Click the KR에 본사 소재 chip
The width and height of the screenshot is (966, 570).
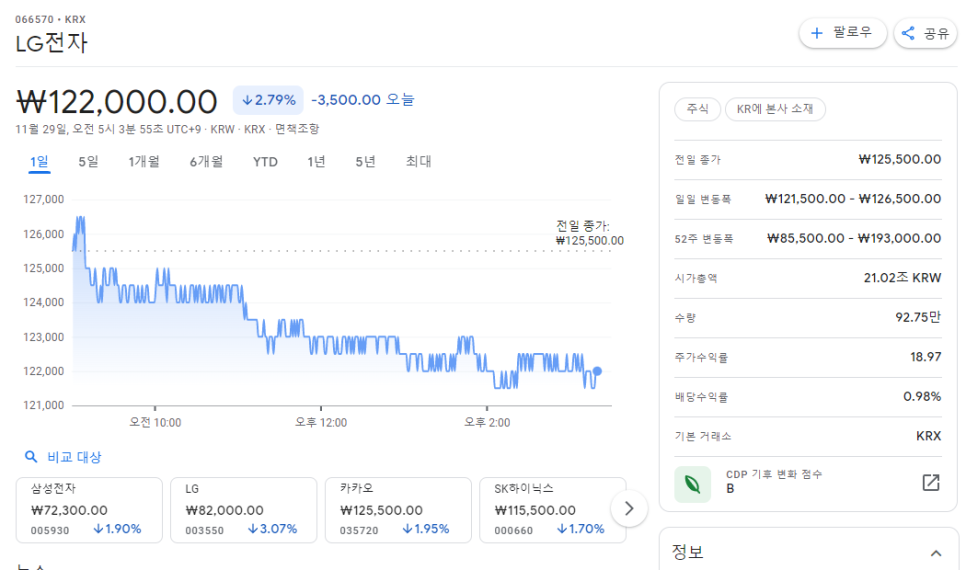(x=775, y=109)
